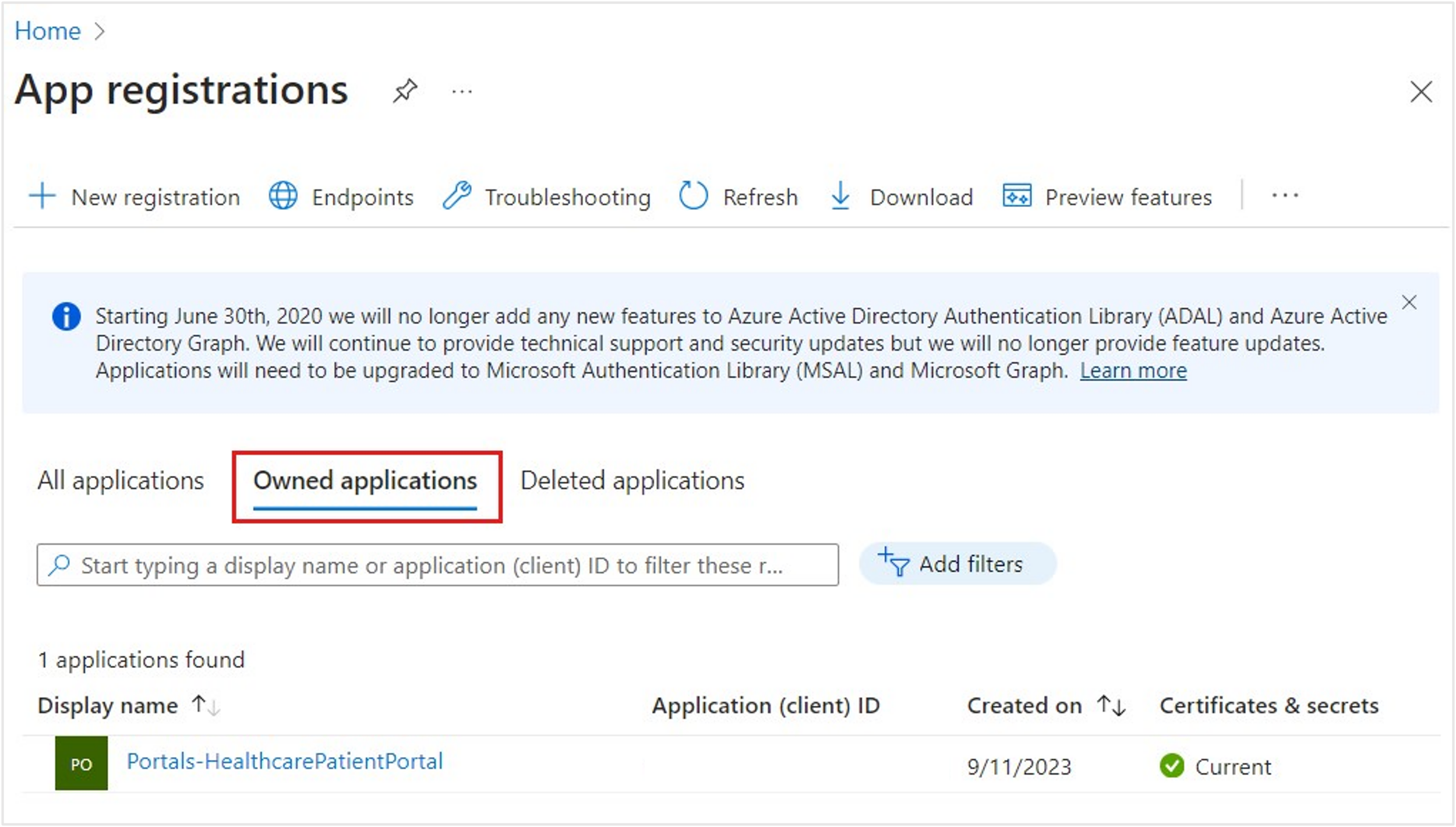The width and height of the screenshot is (1456, 827).
Task: Click the search magnifier icon
Action: (59, 565)
